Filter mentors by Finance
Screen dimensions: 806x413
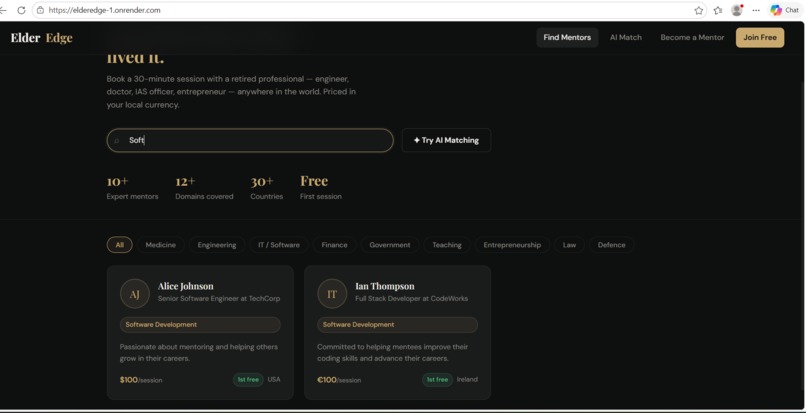[x=335, y=245]
